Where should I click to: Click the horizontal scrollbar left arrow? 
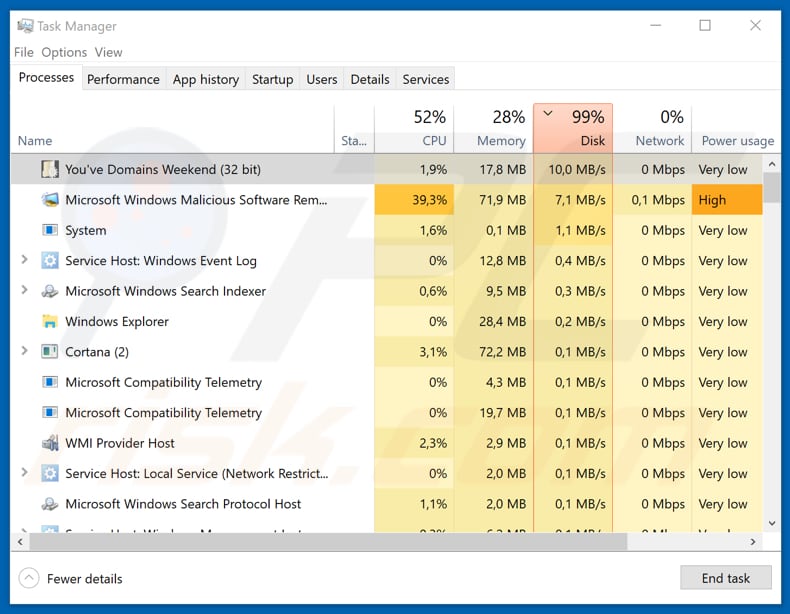click(20, 542)
